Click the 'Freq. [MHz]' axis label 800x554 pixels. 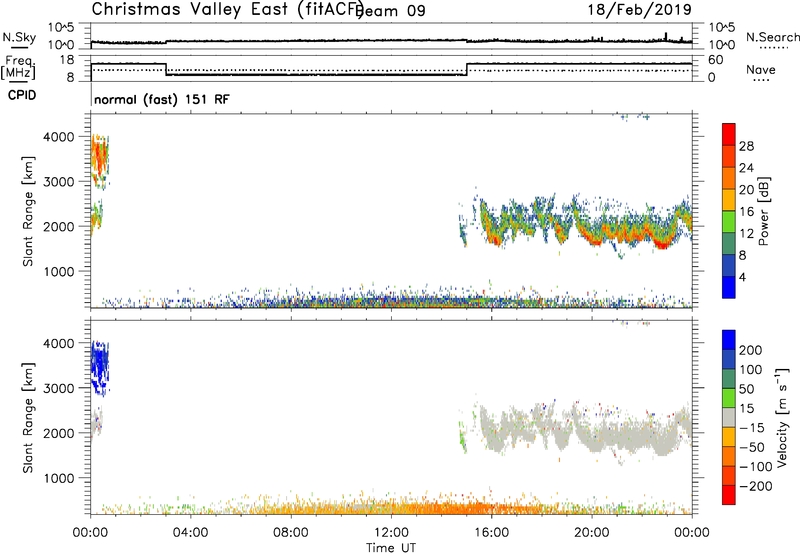18,67
